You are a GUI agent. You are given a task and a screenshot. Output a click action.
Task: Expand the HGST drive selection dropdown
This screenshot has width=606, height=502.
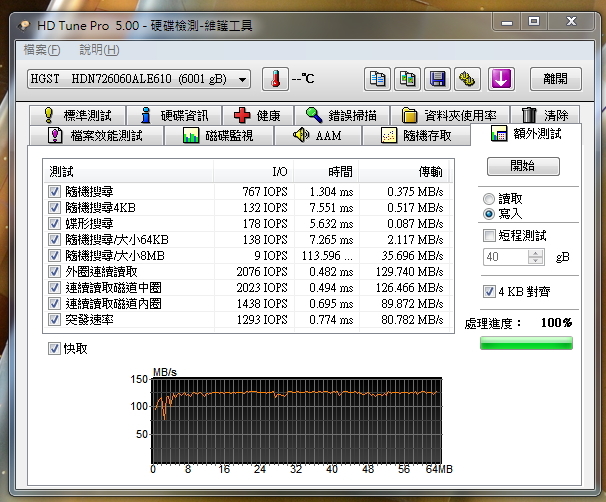click(245, 79)
